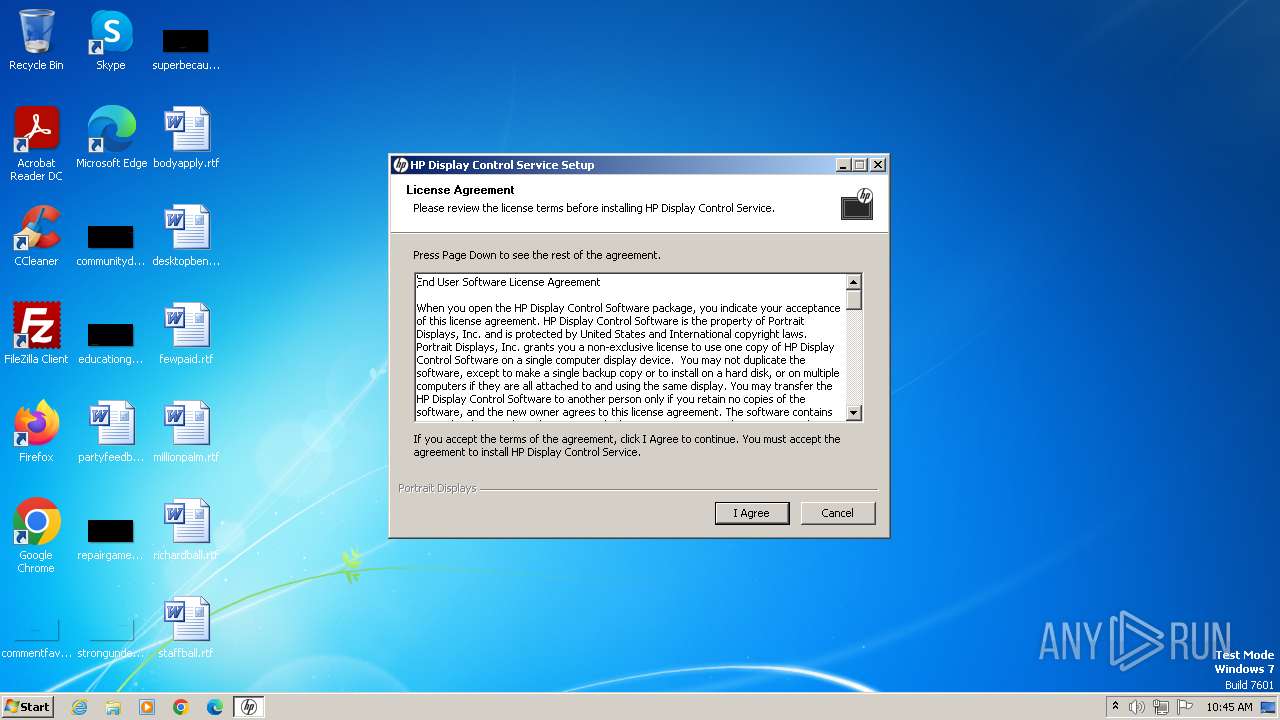Click the network tray icon
This screenshot has width=1280, height=720.
click(1161, 707)
